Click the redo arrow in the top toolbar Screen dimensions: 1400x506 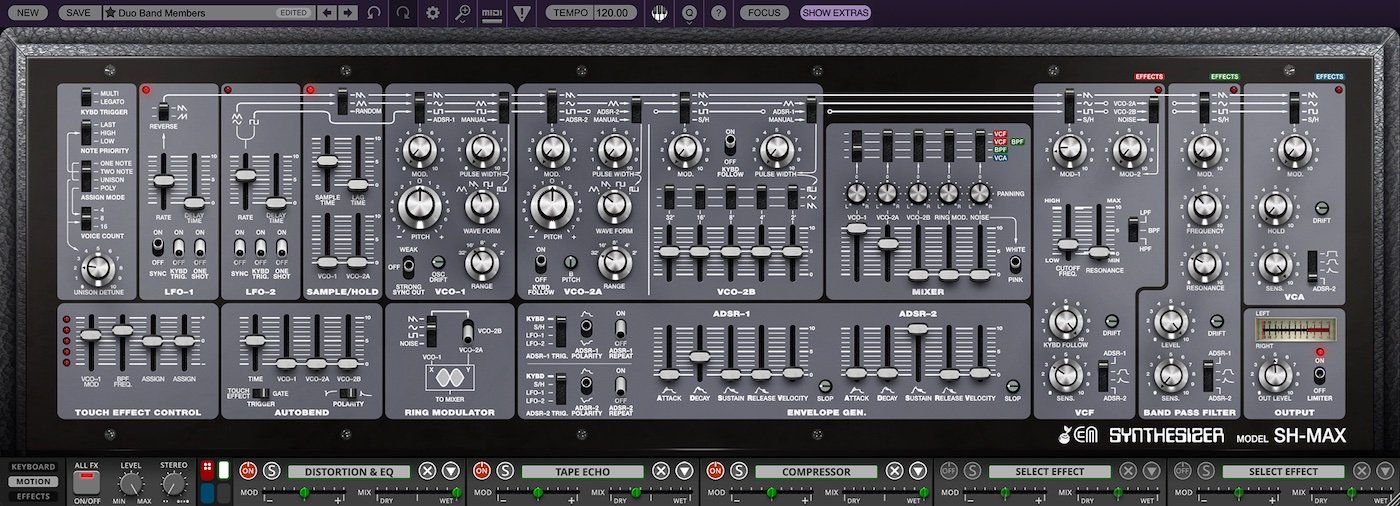(x=402, y=13)
